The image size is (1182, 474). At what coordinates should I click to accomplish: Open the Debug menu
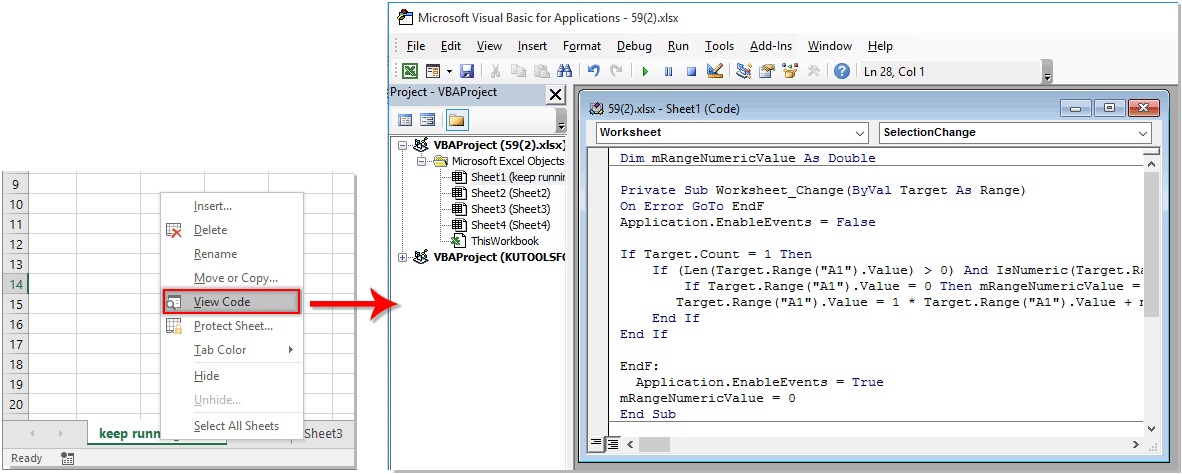634,46
